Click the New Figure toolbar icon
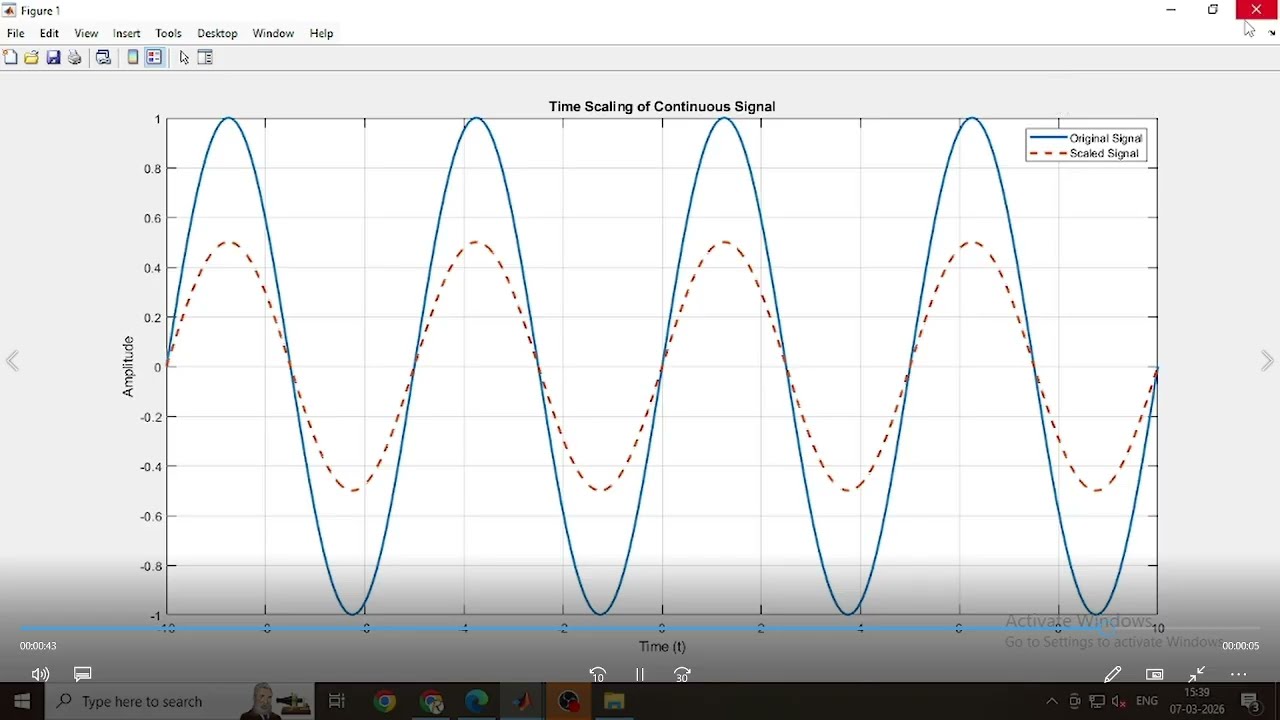This screenshot has width=1280, height=720. pyautogui.click(x=10, y=58)
